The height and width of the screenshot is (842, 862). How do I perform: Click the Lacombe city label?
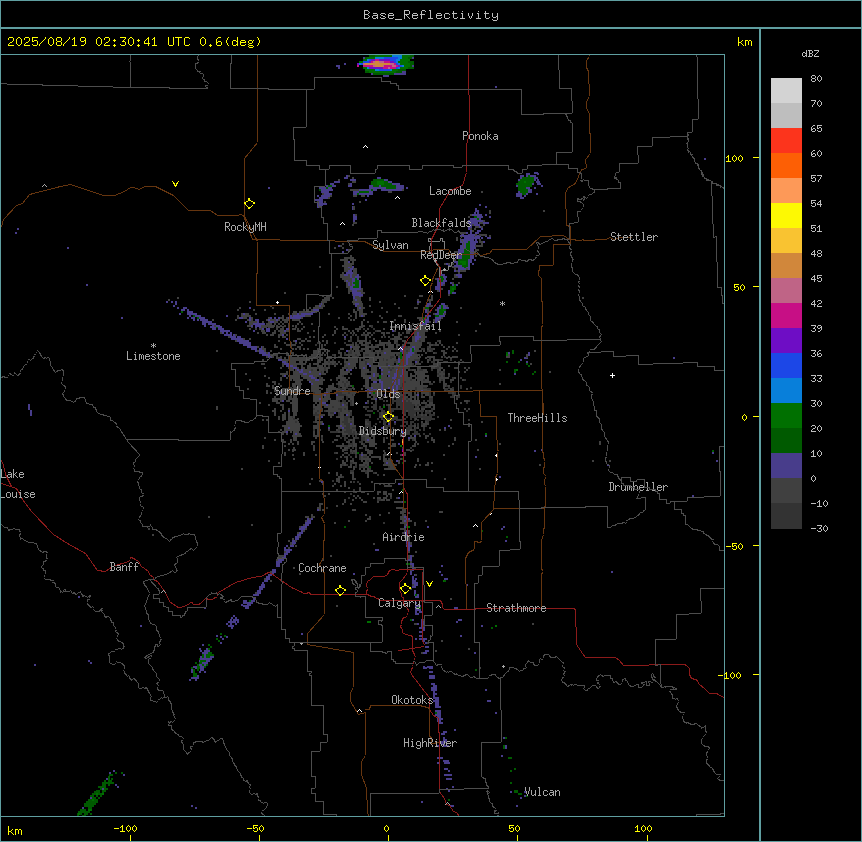(450, 191)
